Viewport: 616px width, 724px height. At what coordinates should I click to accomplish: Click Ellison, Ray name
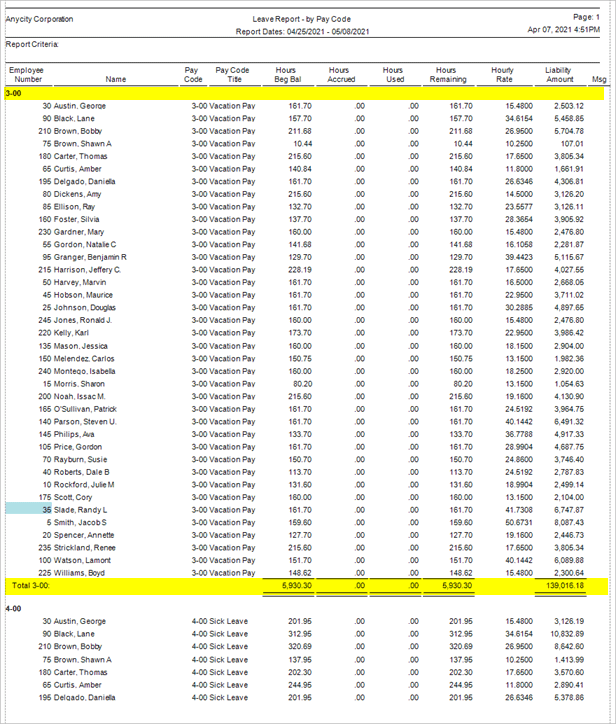[x=74, y=206]
